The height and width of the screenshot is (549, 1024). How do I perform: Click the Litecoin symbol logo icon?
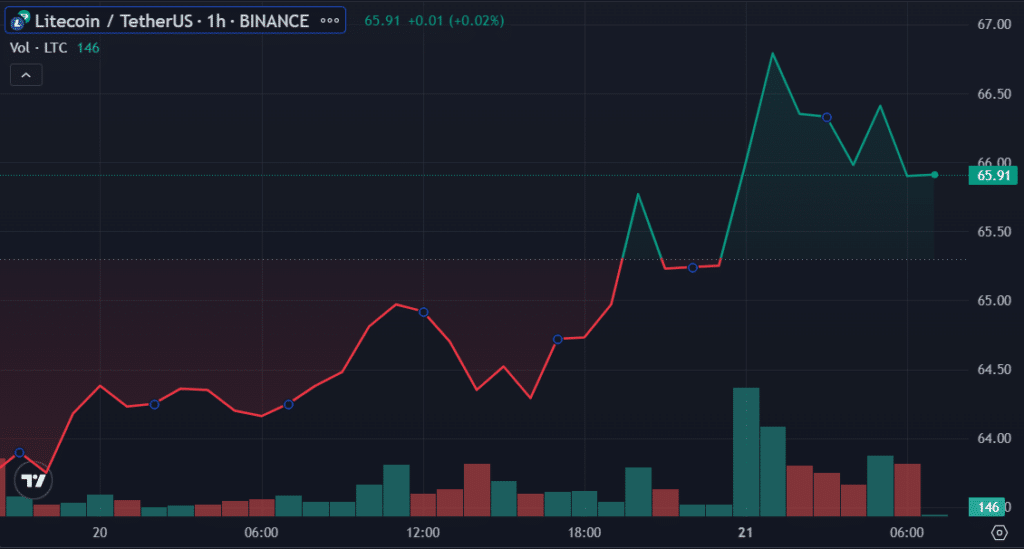(x=20, y=20)
